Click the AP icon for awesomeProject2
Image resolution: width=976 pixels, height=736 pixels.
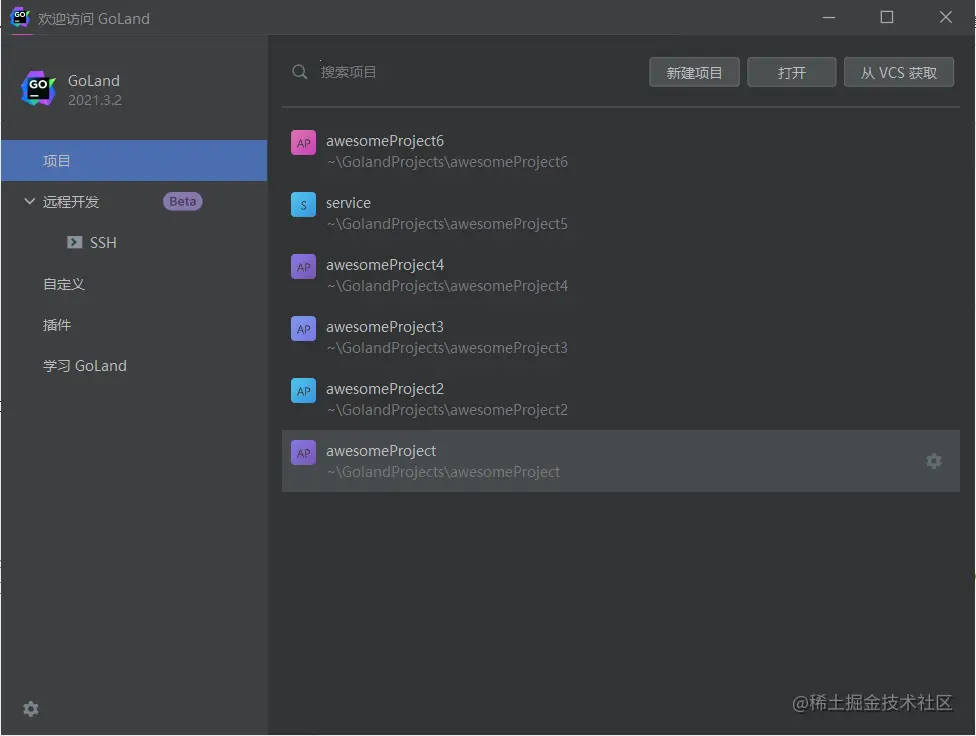[x=303, y=391]
